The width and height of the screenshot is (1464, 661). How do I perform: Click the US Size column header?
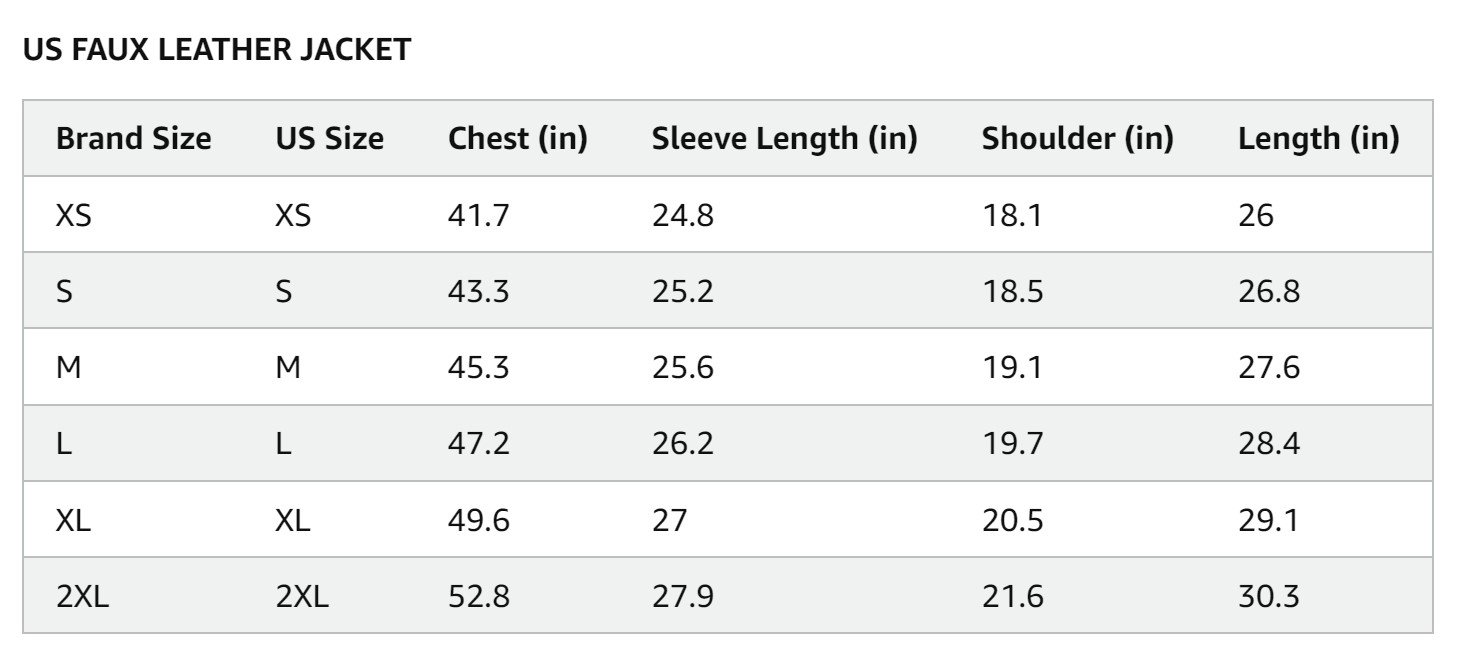coord(329,139)
